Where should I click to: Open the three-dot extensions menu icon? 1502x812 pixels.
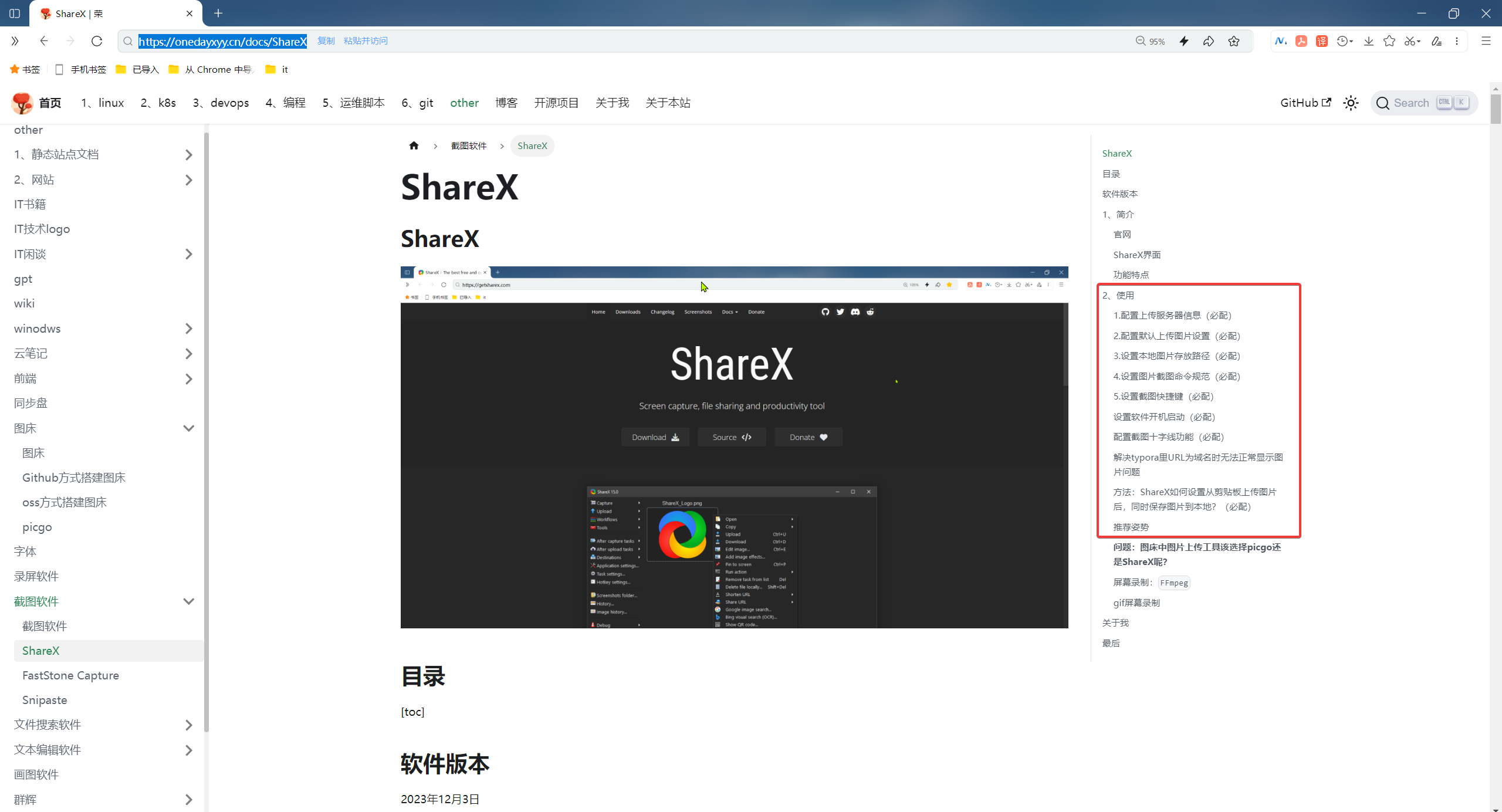click(x=1457, y=41)
